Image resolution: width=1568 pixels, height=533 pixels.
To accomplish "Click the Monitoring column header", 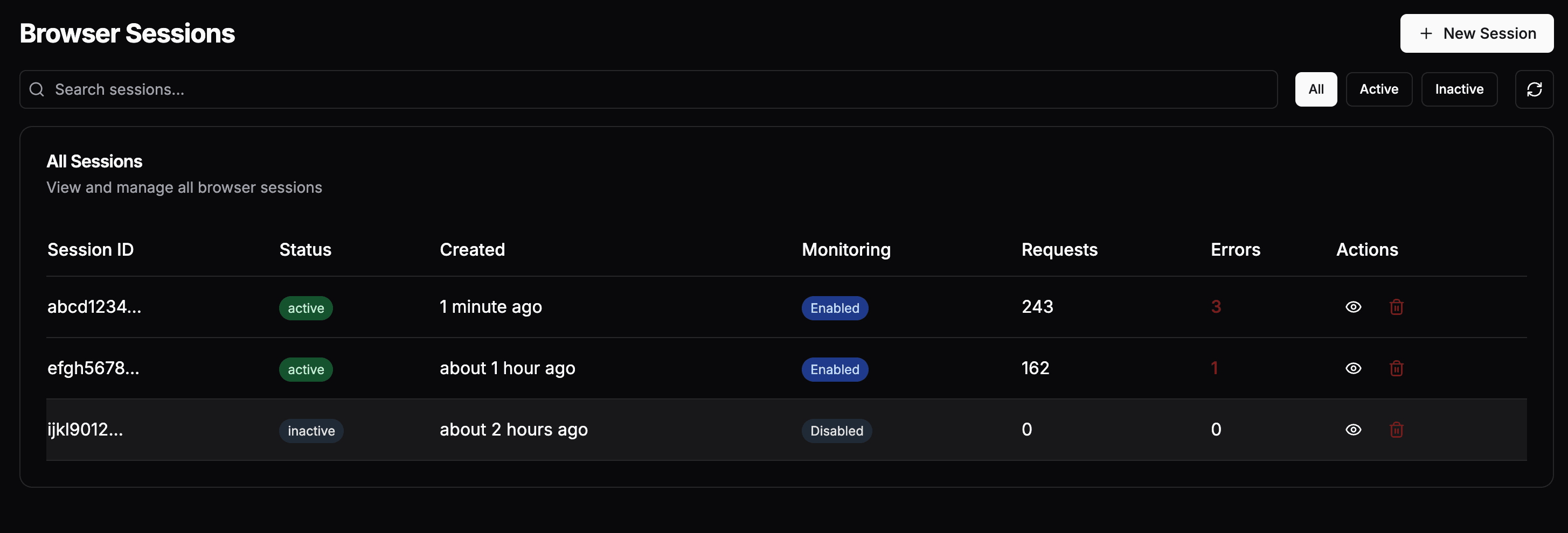I will tap(846, 249).
